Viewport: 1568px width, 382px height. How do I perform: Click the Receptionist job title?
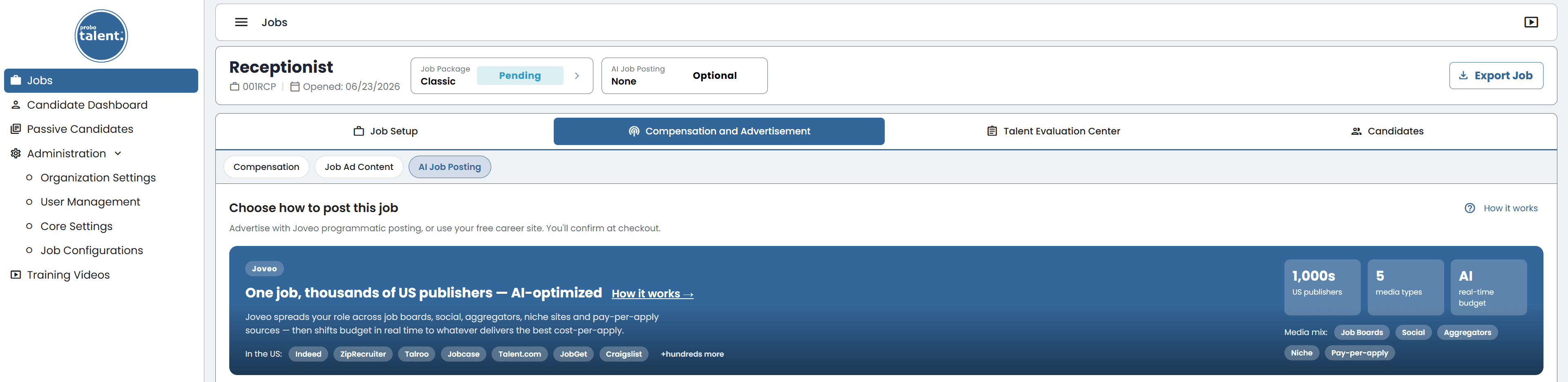pos(281,67)
